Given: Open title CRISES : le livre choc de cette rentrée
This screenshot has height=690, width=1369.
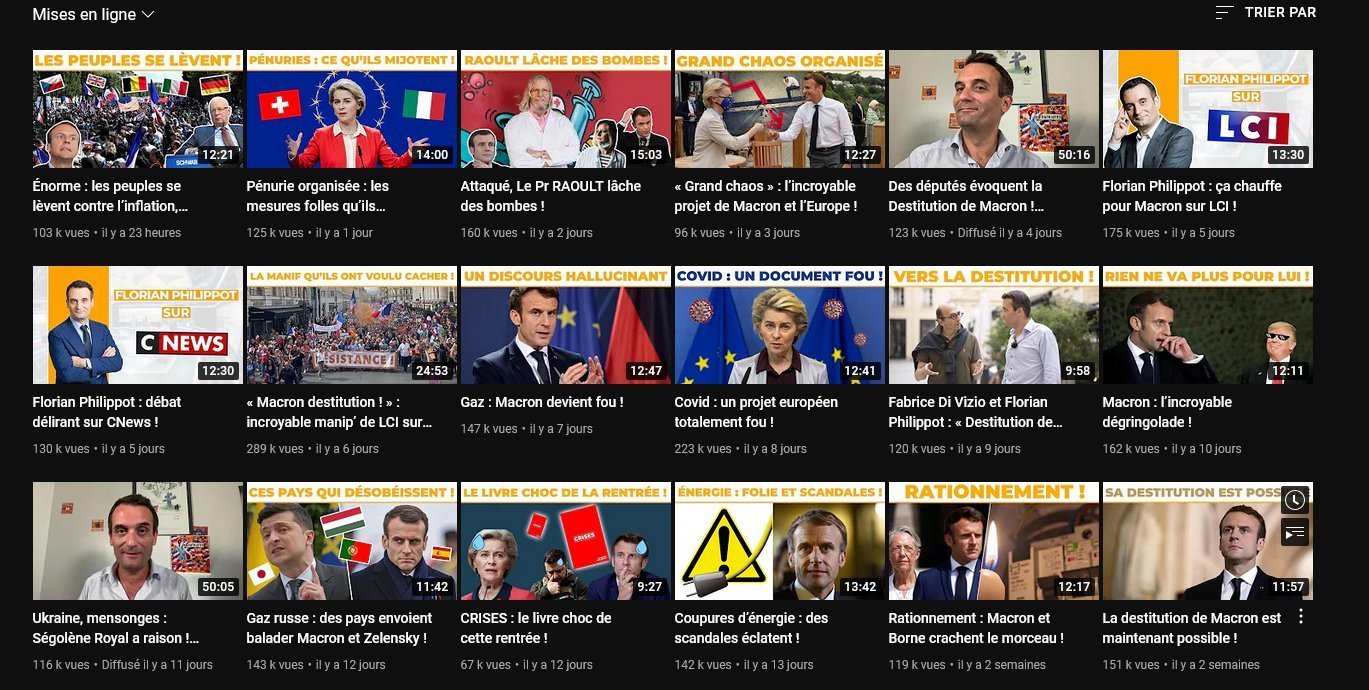Looking at the screenshot, I should (x=536, y=628).
